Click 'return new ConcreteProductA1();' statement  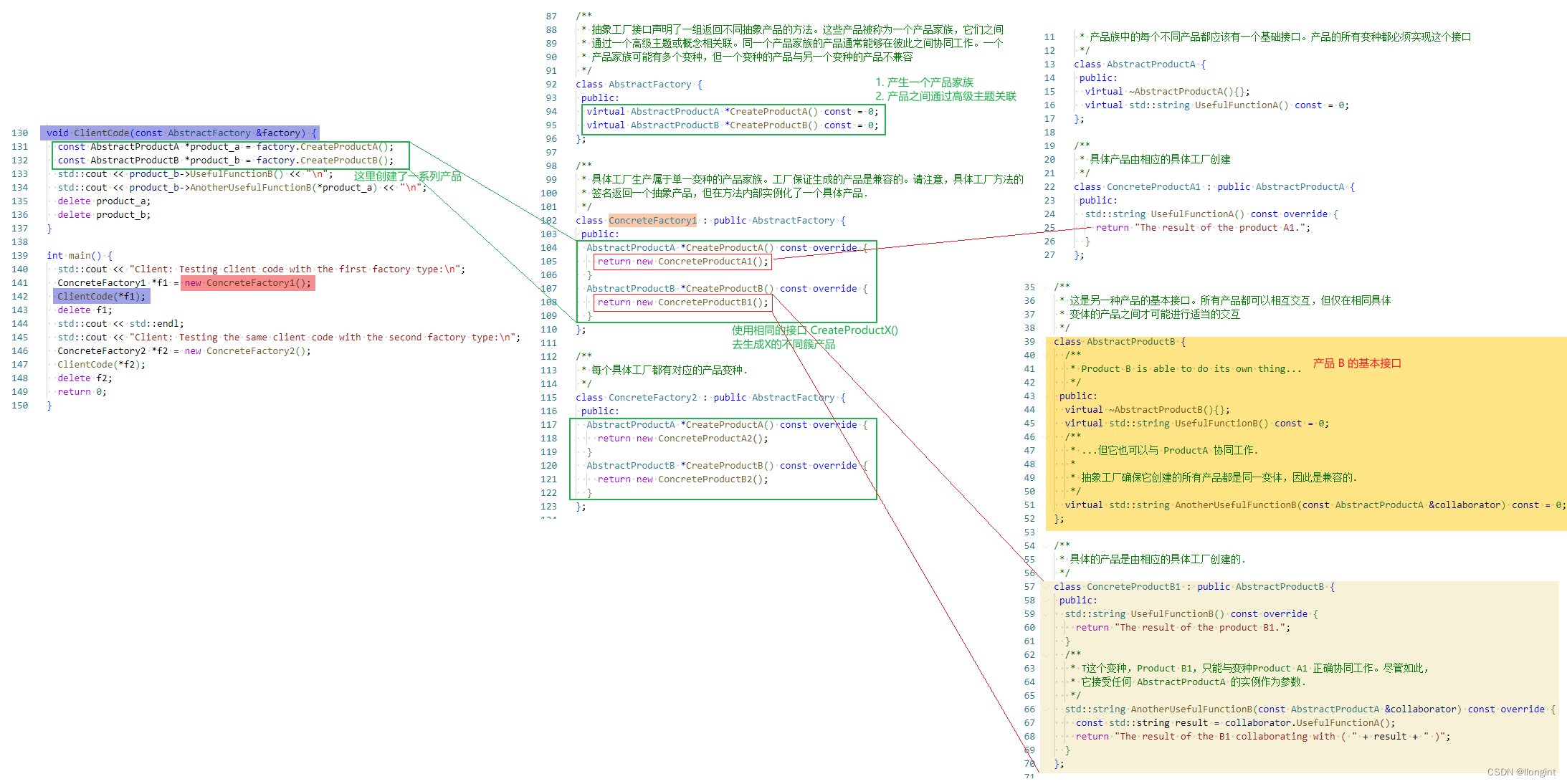point(682,262)
